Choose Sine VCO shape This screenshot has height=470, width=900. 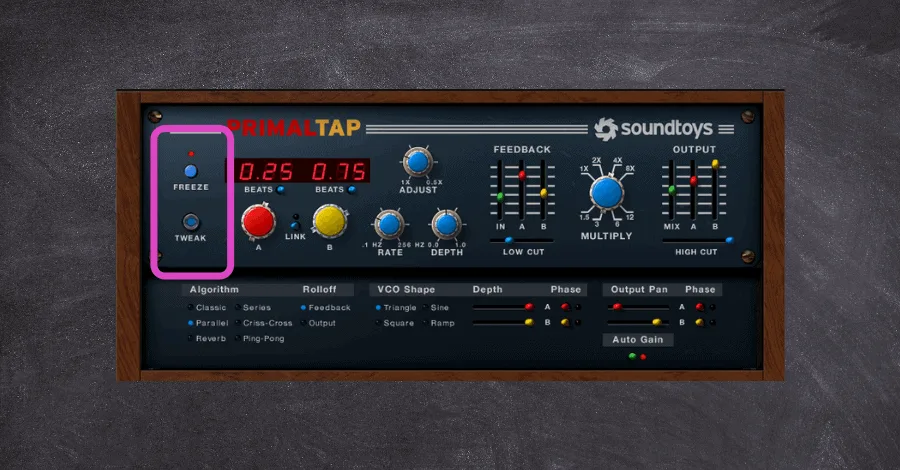click(436, 308)
